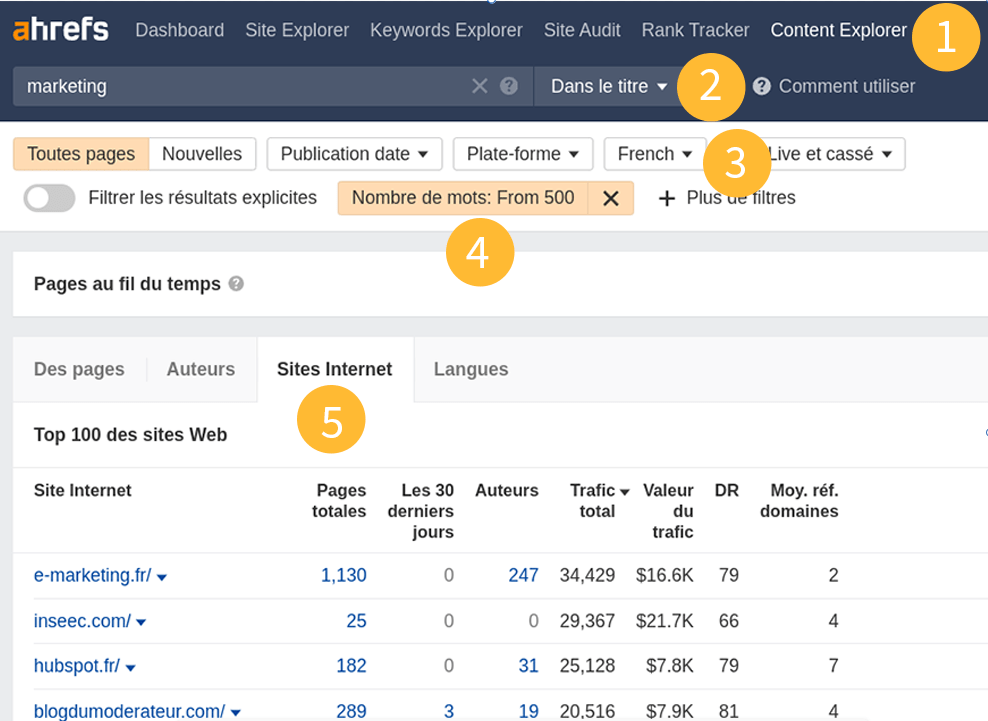Select the Toutes pages filter

click(80, 154)
